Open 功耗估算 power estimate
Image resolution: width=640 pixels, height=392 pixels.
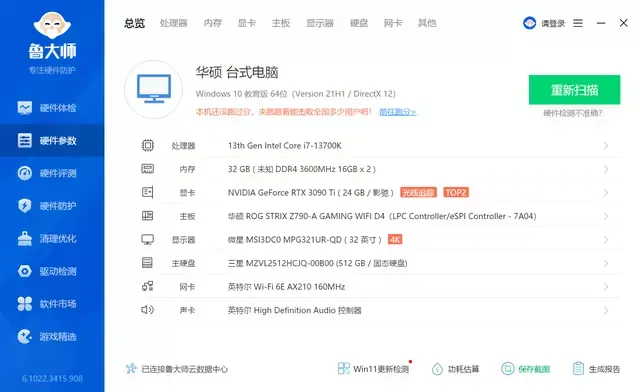(455, 369)
